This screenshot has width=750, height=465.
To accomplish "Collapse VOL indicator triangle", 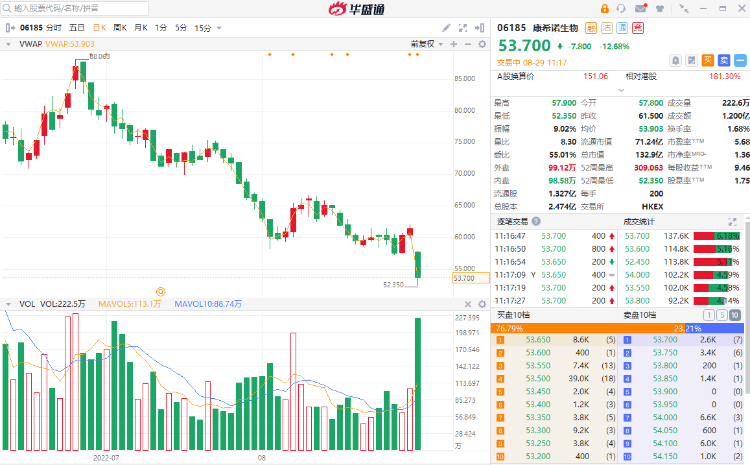I will coord(9,304).
